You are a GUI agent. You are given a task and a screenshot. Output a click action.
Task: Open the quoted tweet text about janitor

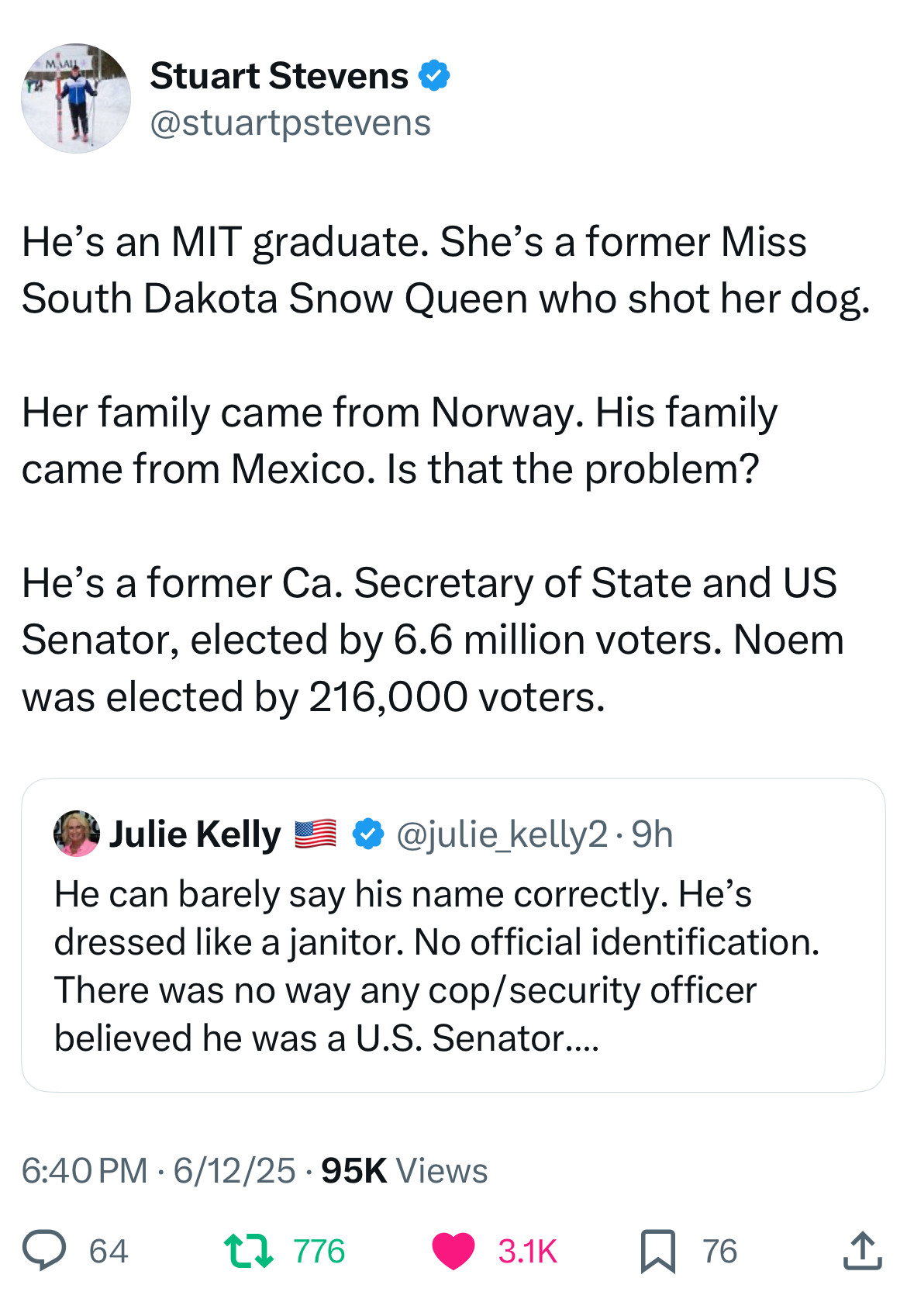click(x=436, y=965)
